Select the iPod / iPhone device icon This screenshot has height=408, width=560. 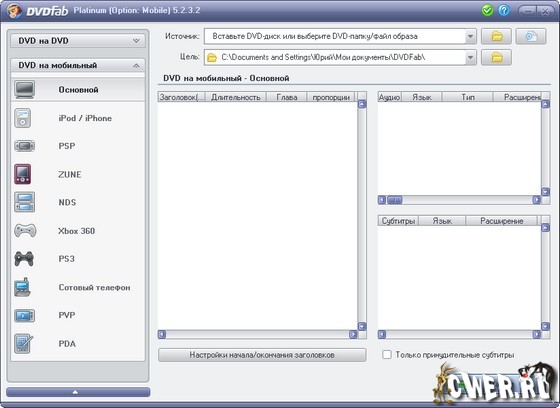pyautogui.click(x=22, y=118)
